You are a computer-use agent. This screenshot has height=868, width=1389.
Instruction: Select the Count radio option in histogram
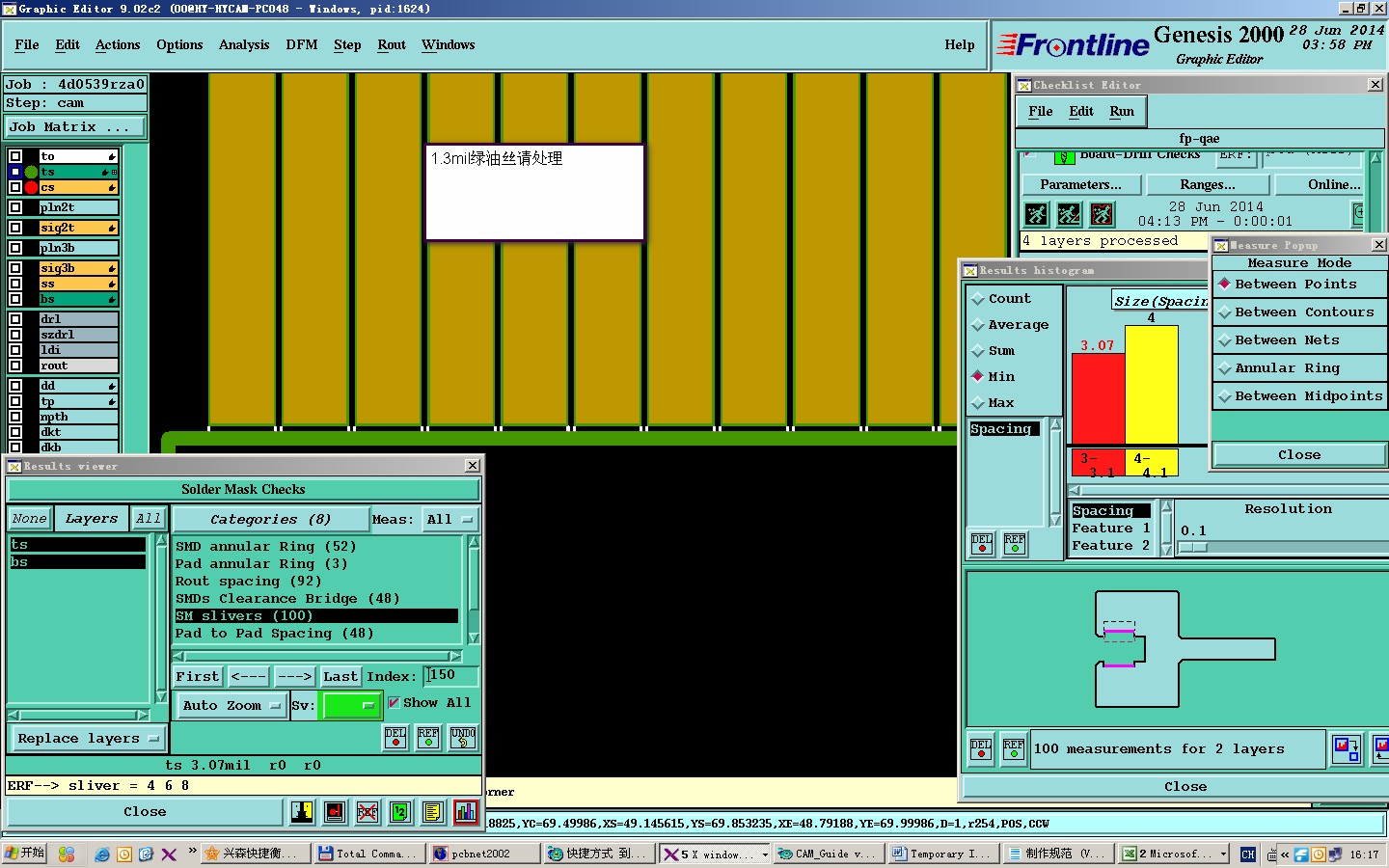pyautogui.click(x=978, y=299)
